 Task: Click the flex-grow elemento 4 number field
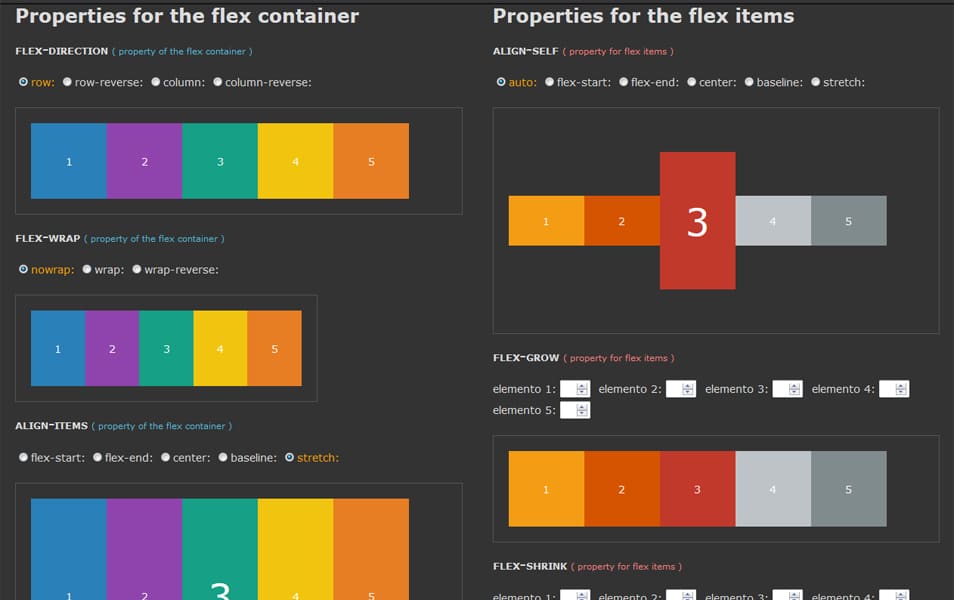(894, 389)
